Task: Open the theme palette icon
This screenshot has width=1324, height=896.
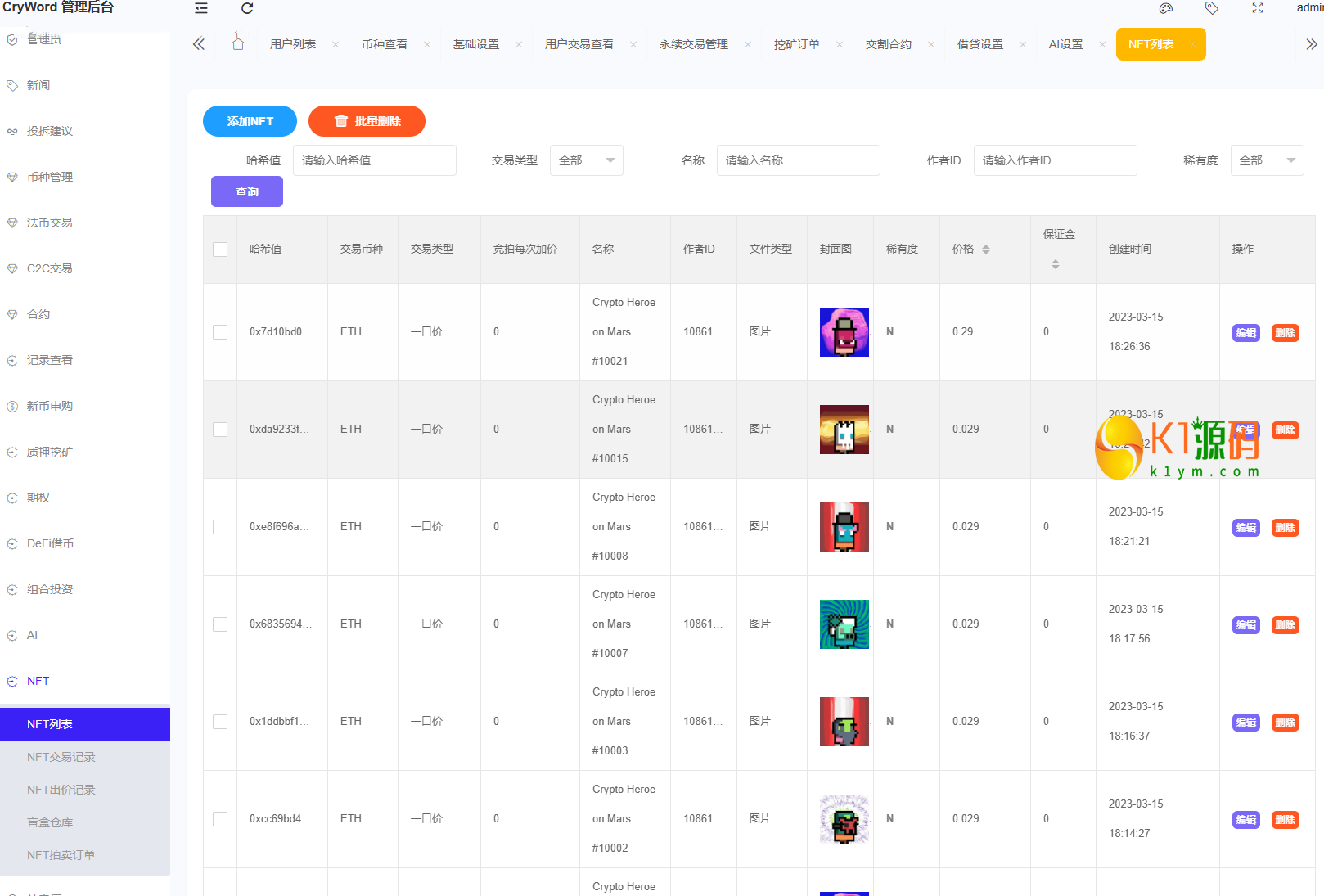Action: click(x=1166, y=8)
